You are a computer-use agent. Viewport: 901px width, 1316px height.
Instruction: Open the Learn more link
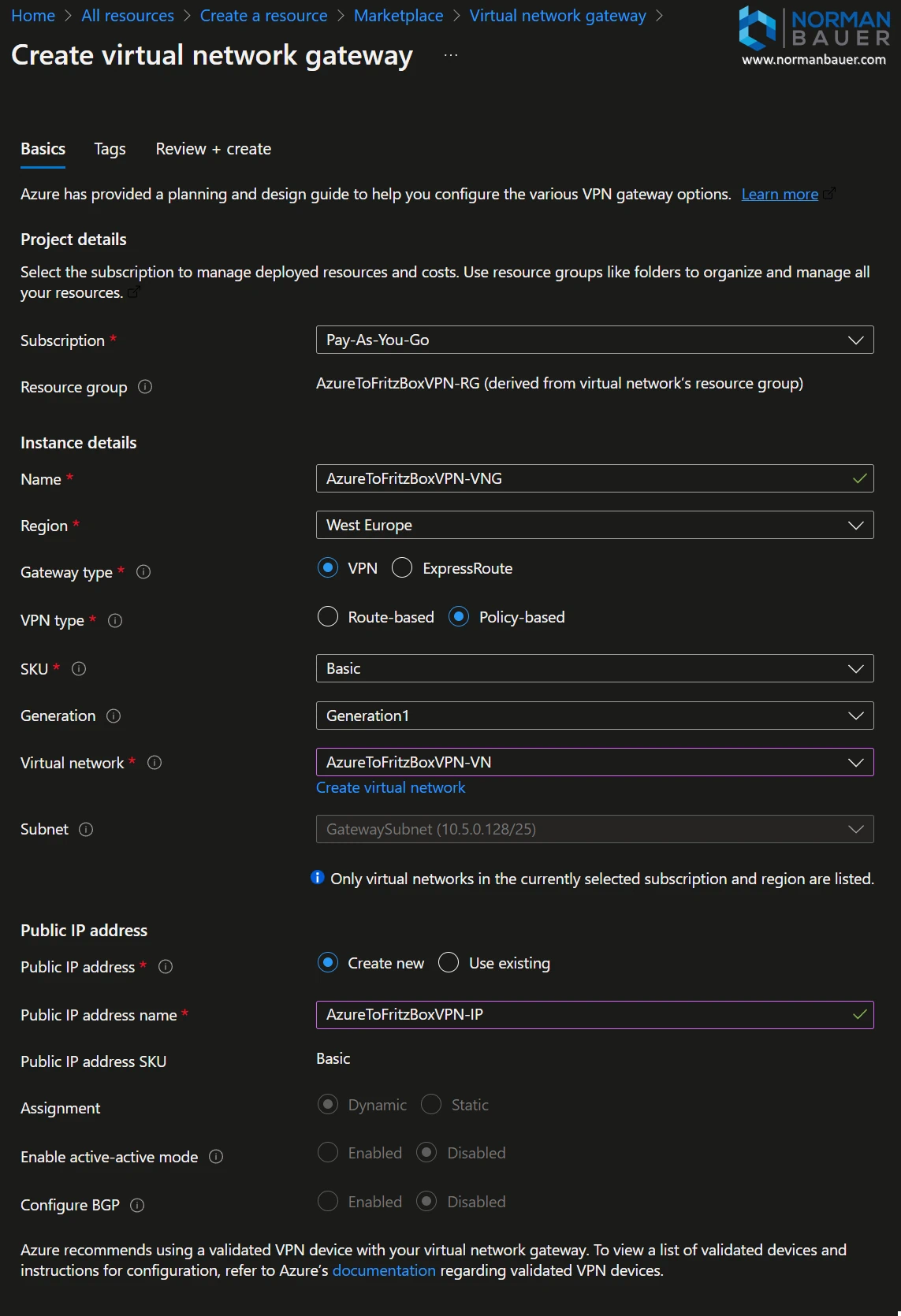point(780,194)
